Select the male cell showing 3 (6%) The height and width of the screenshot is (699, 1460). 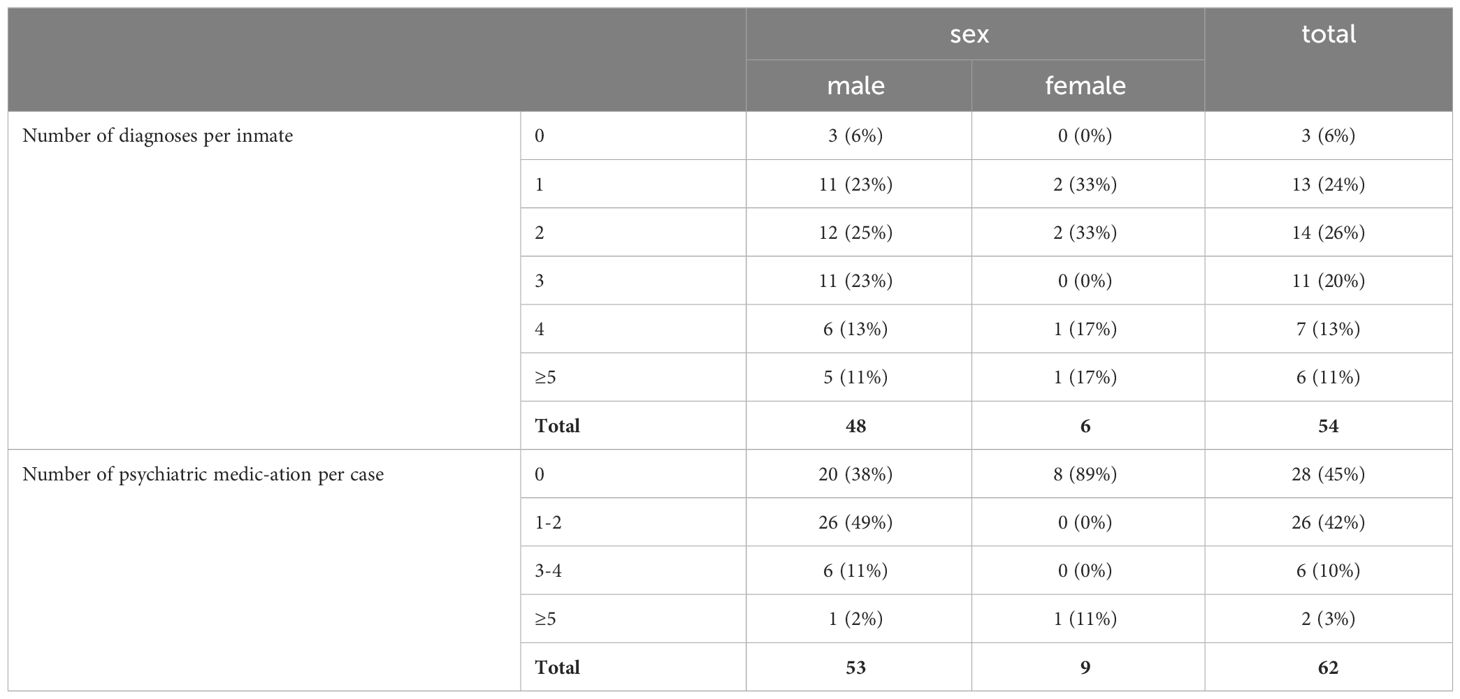click(x=856, y=137)
